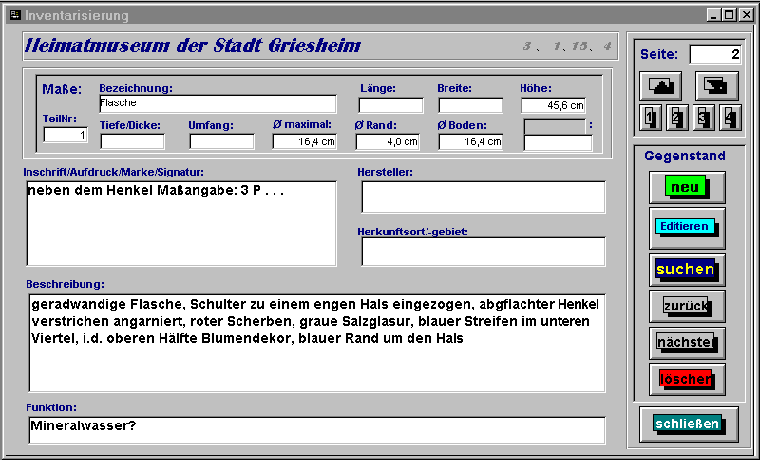Image resolution: width=760 pixels, height=461 pixels.
Task: Jump to page 2 icon
Action: [x=677, y=118]
